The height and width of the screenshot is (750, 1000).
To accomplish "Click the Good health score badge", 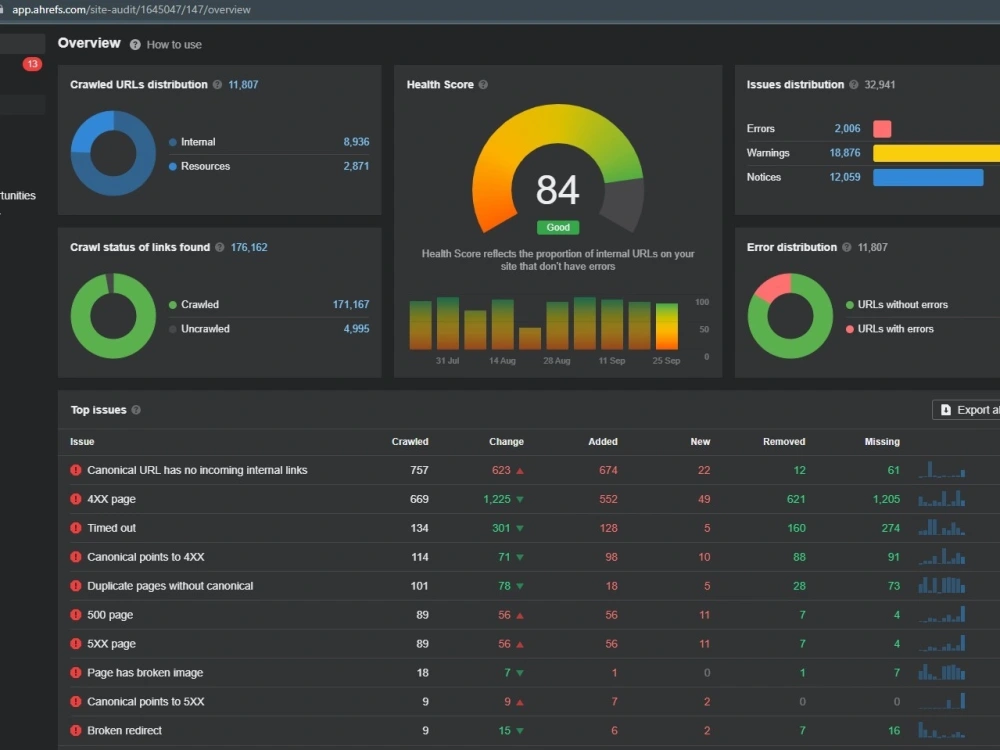I will (x=558, y=227).
